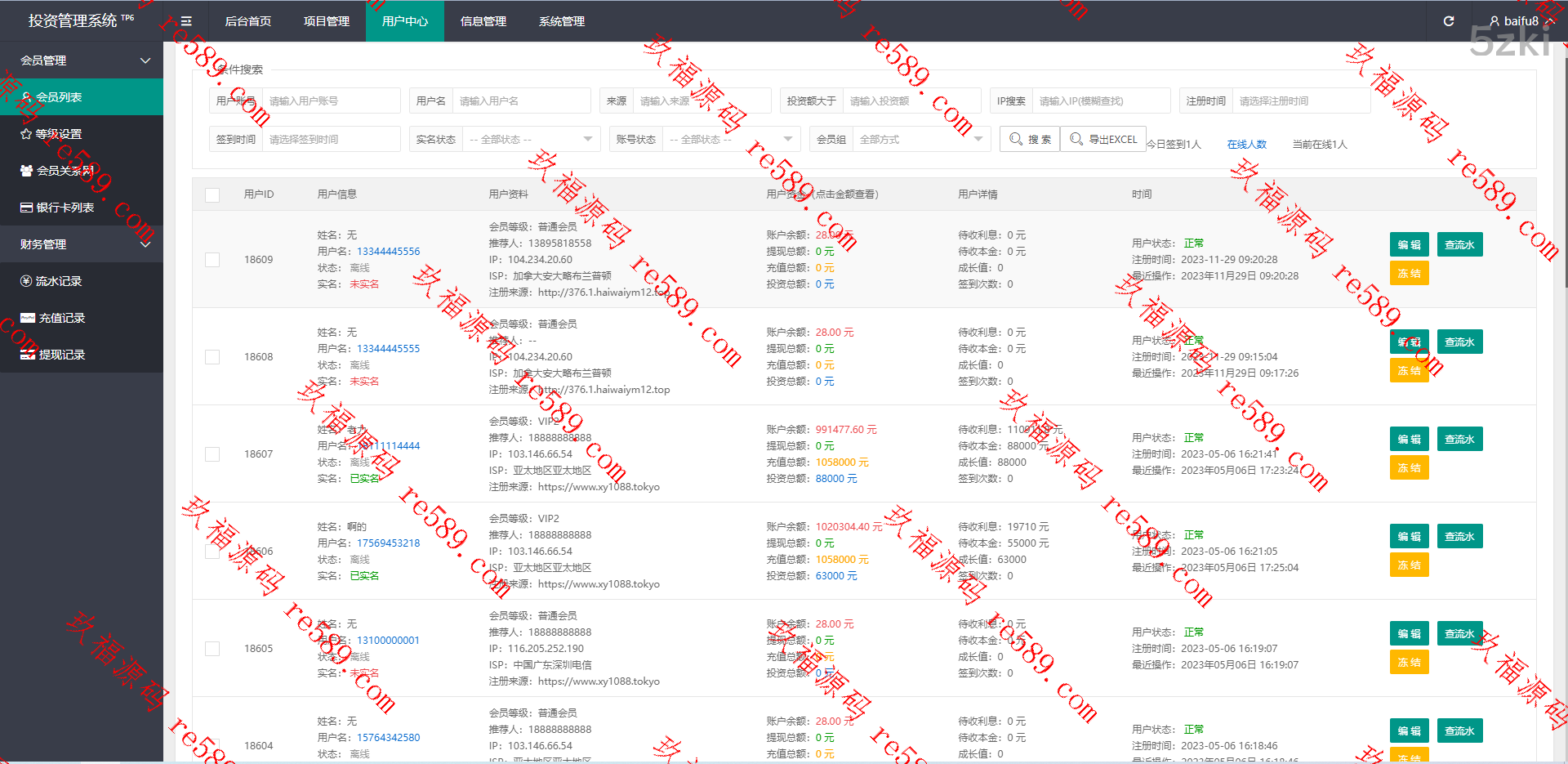This screenshot has height=764, width=1568.
Task: Check the box for user 18607
Action: point(212,454)
